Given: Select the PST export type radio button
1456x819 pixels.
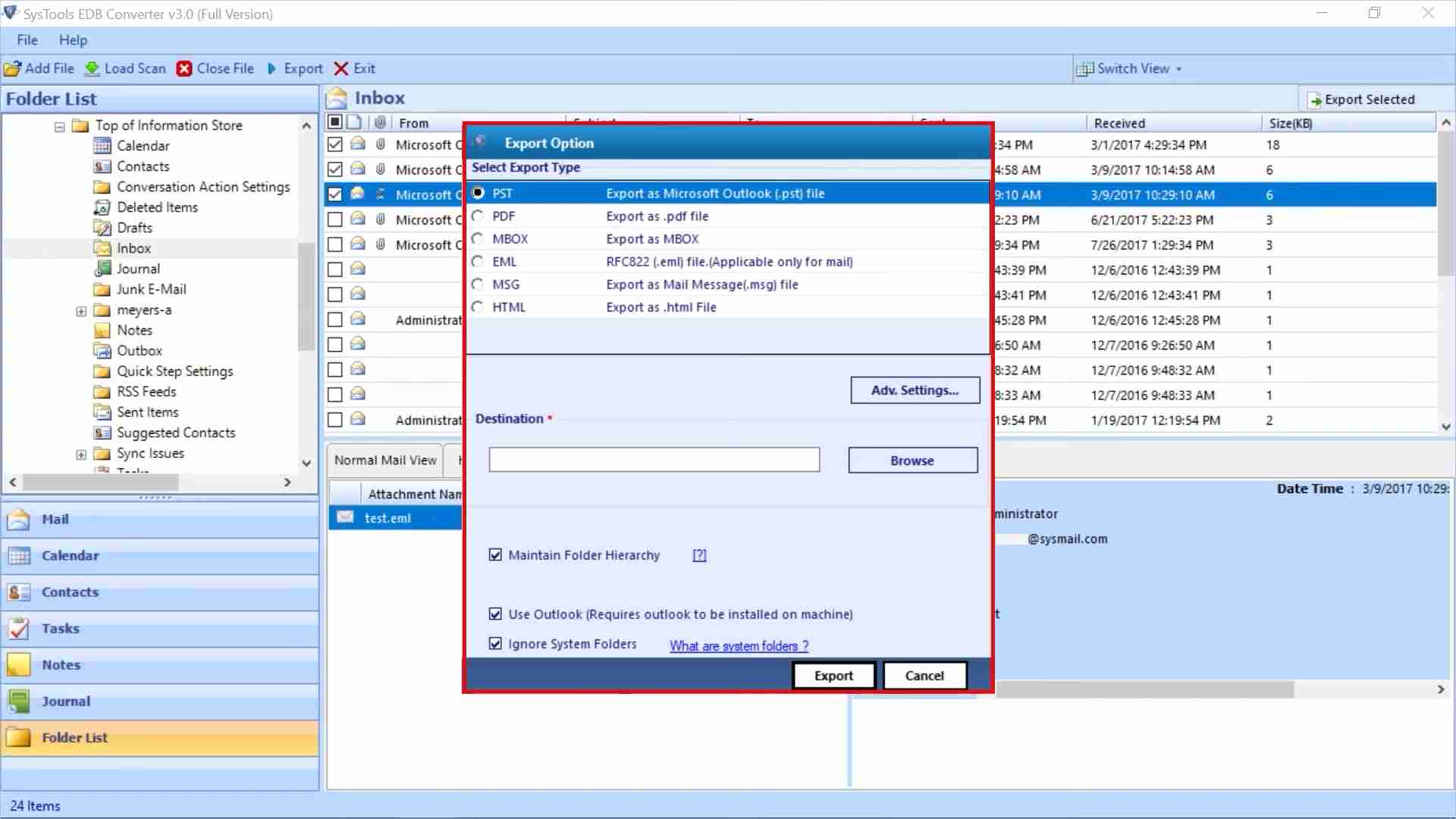Looking at the screenshot, I should pos(478,193).
